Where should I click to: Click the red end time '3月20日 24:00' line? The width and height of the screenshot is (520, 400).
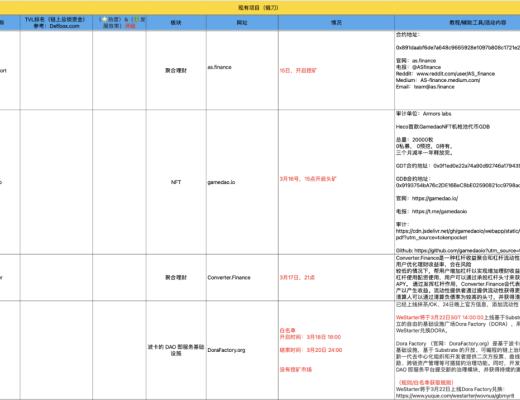[311, 350]
